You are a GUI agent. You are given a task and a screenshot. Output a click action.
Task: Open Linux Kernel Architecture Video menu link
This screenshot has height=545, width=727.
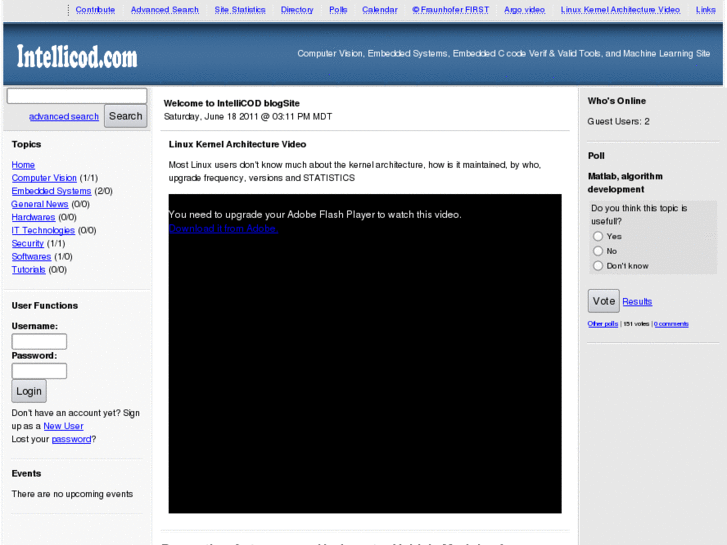coord(620,10)
